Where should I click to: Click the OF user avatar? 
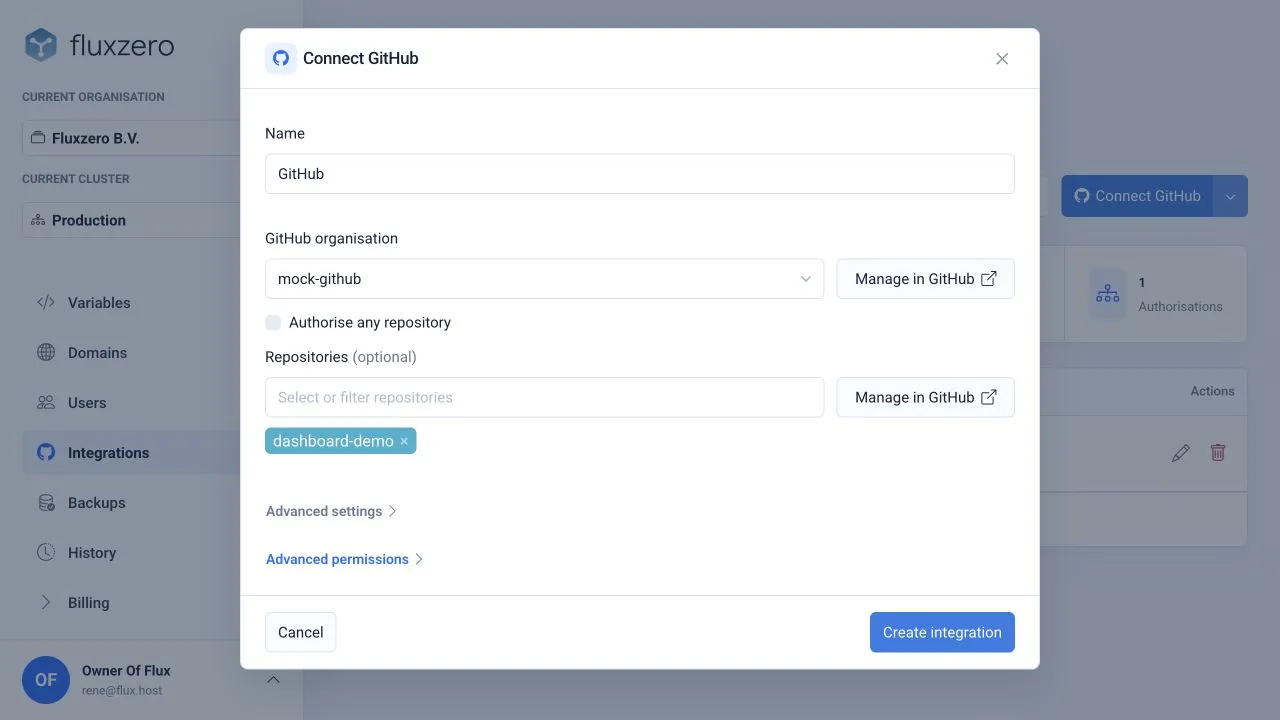coord(46,680)
